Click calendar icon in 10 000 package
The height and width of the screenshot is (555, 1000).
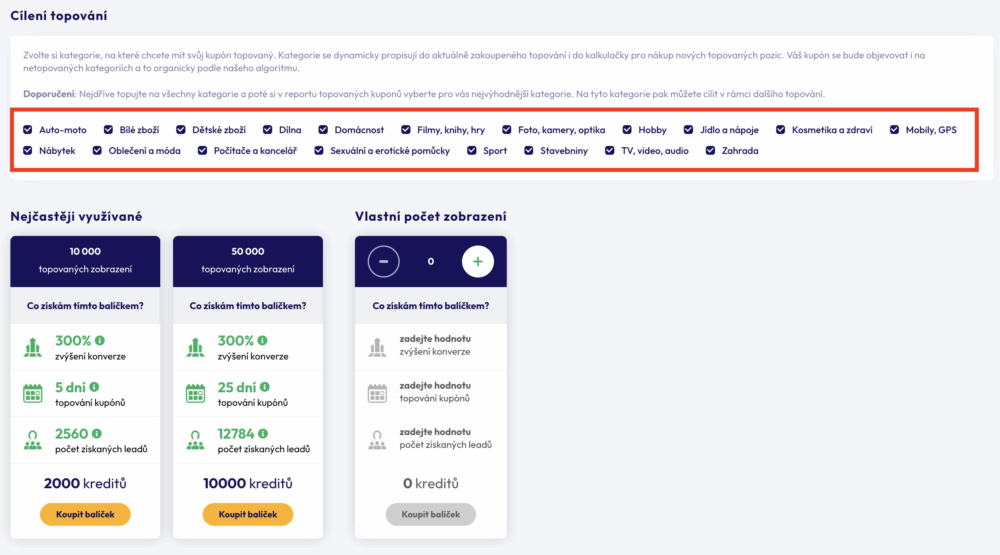pyautogui.click(x=33, y=393)
